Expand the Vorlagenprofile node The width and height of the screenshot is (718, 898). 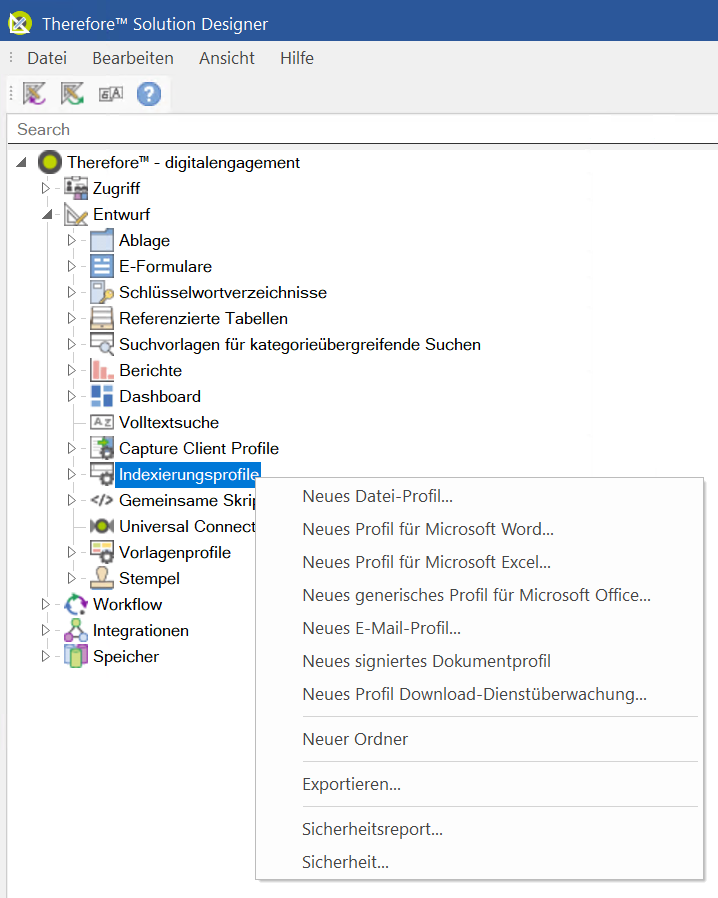[71, 552]
